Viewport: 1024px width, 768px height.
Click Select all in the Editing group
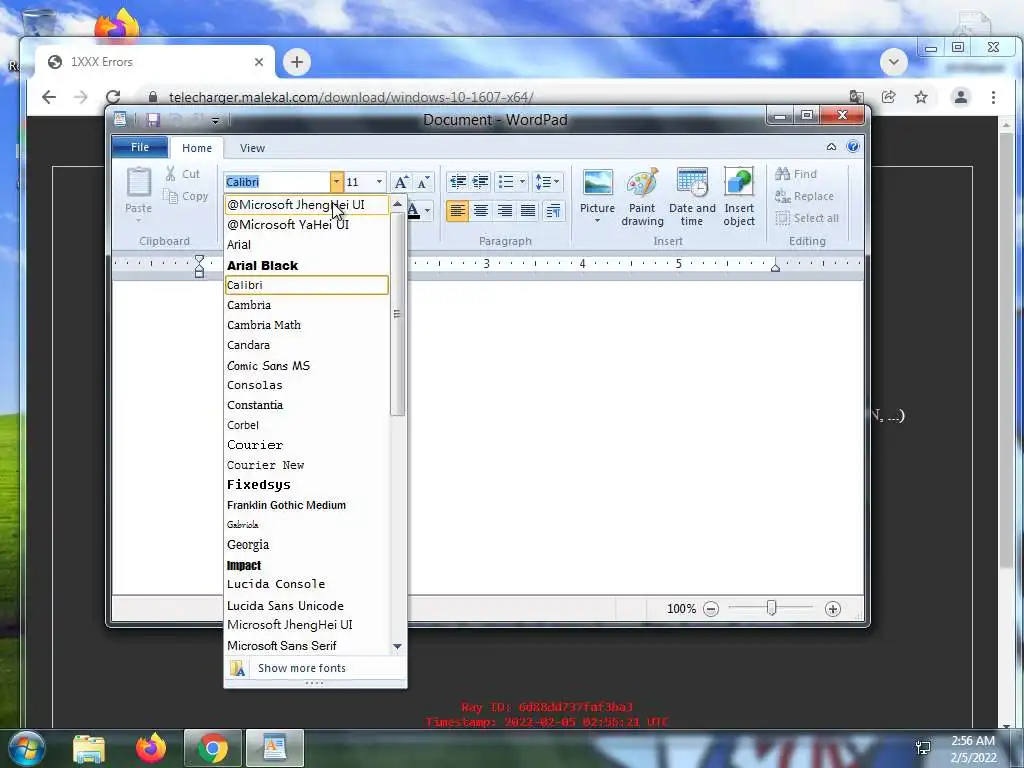pos(807,218)
